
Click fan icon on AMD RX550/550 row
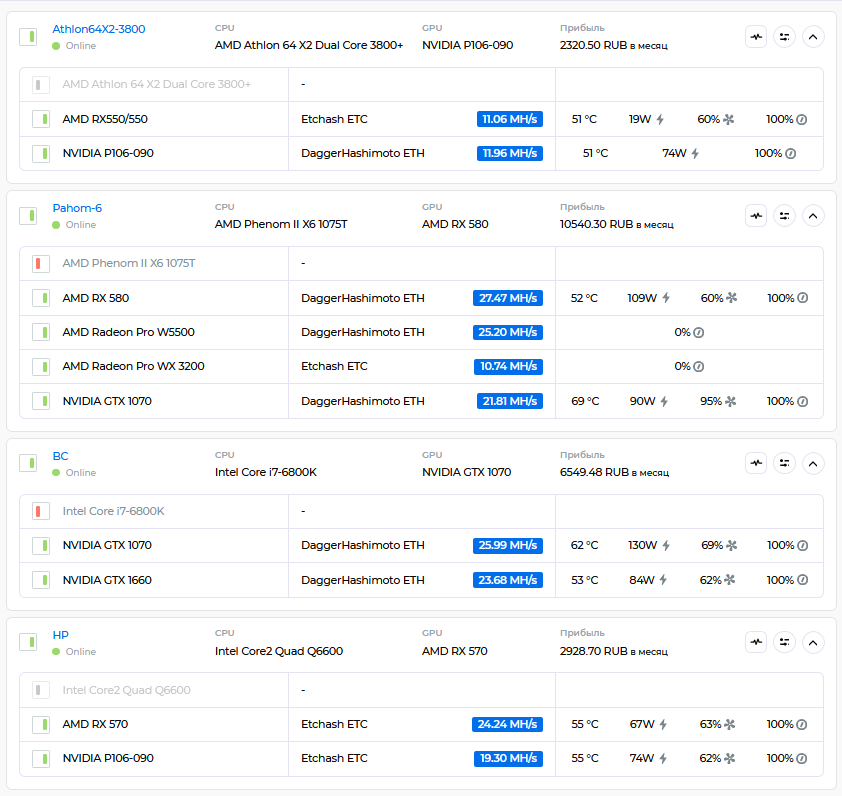729,120
